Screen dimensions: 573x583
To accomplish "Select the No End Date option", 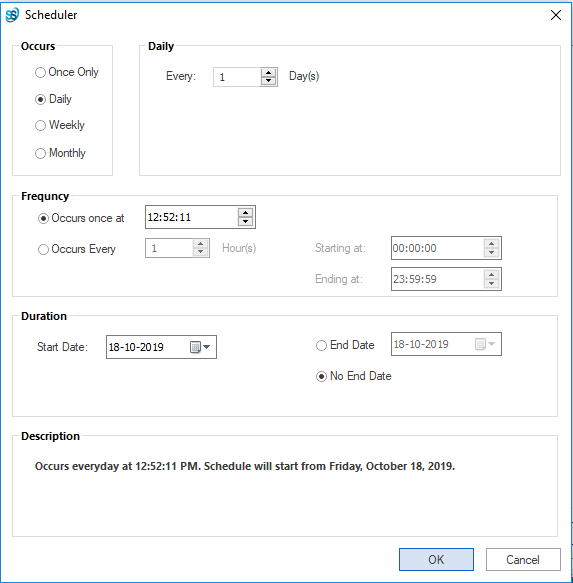I will tap(354, 376).
